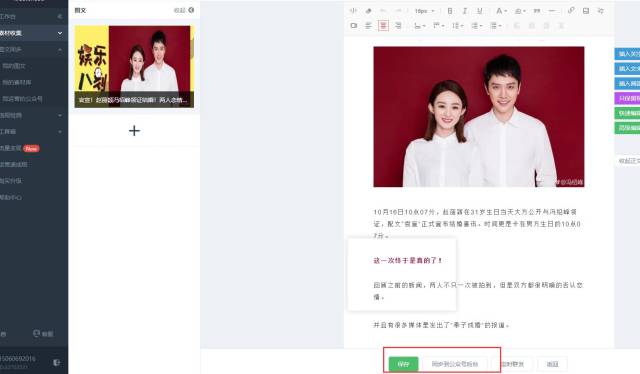Viewport: 640px width, 374px height.
Task: Click the 返回 button
Action: click(552, 364)
